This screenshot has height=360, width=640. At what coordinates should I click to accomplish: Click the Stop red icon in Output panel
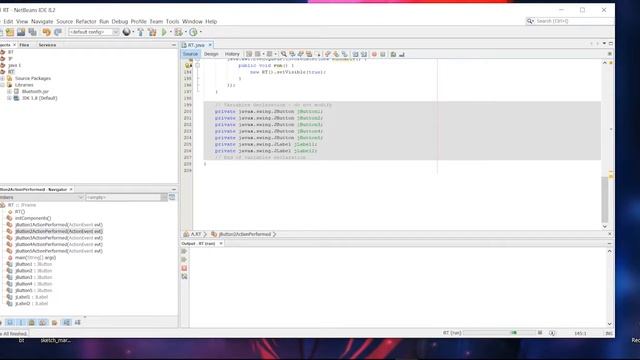(184, 268)
